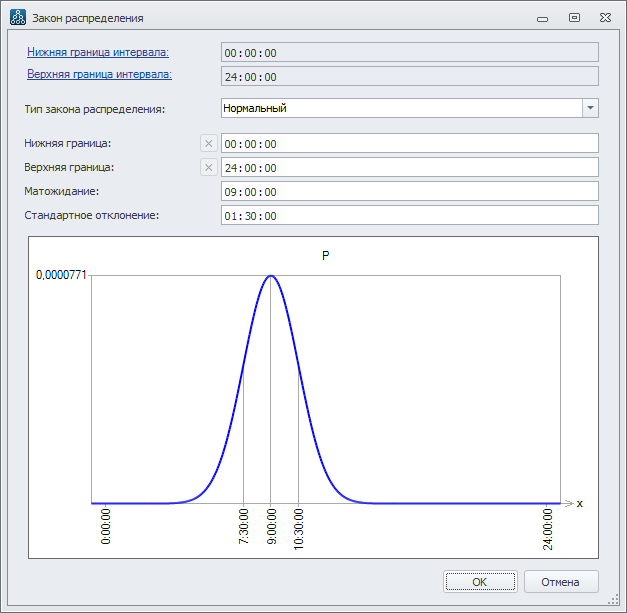The image size is (627, 613).
Task: Click the read-only lower interval field
Action: point(409,53)
